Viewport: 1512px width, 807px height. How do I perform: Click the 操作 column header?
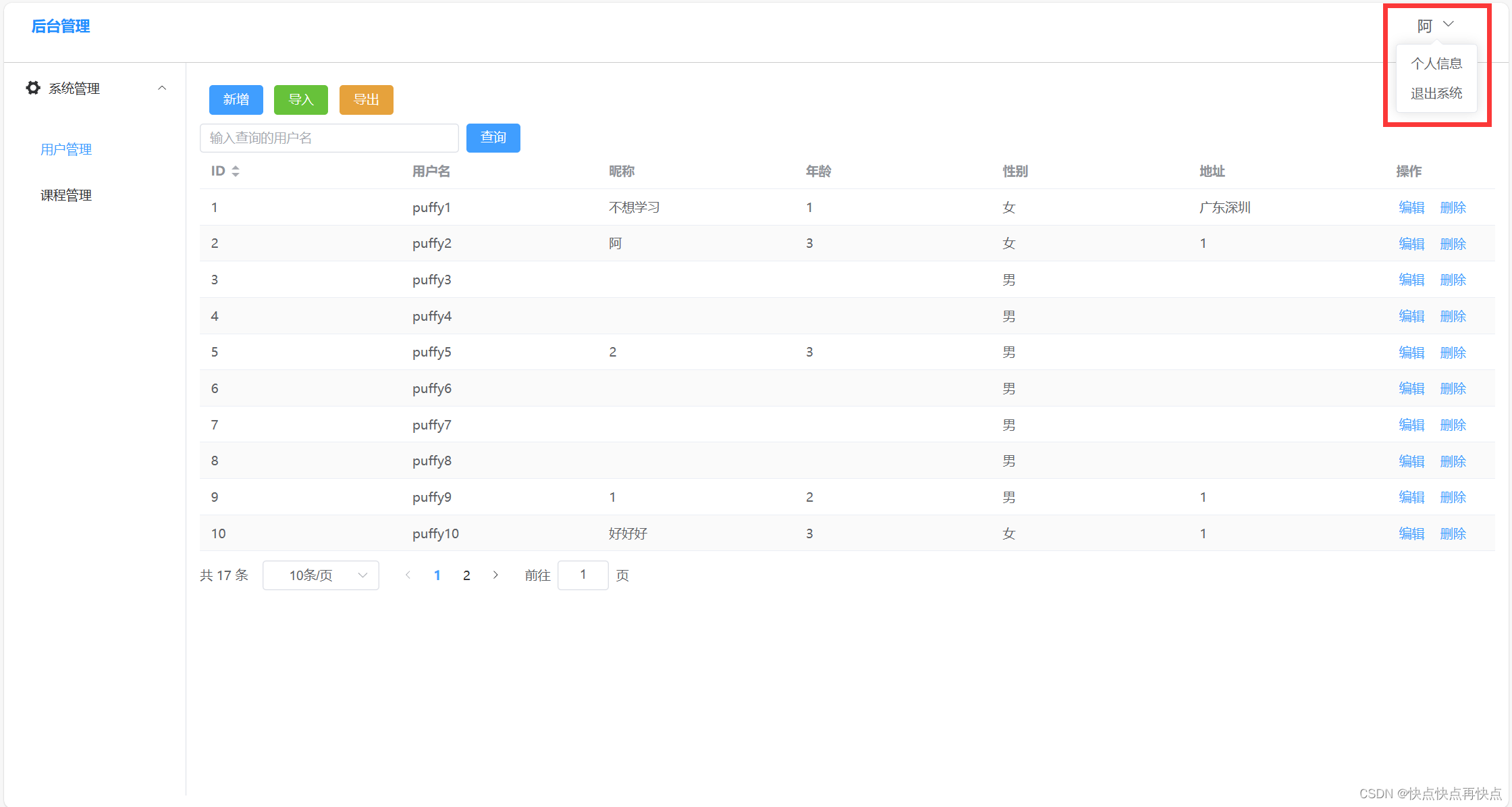[x=1409, y=172]
